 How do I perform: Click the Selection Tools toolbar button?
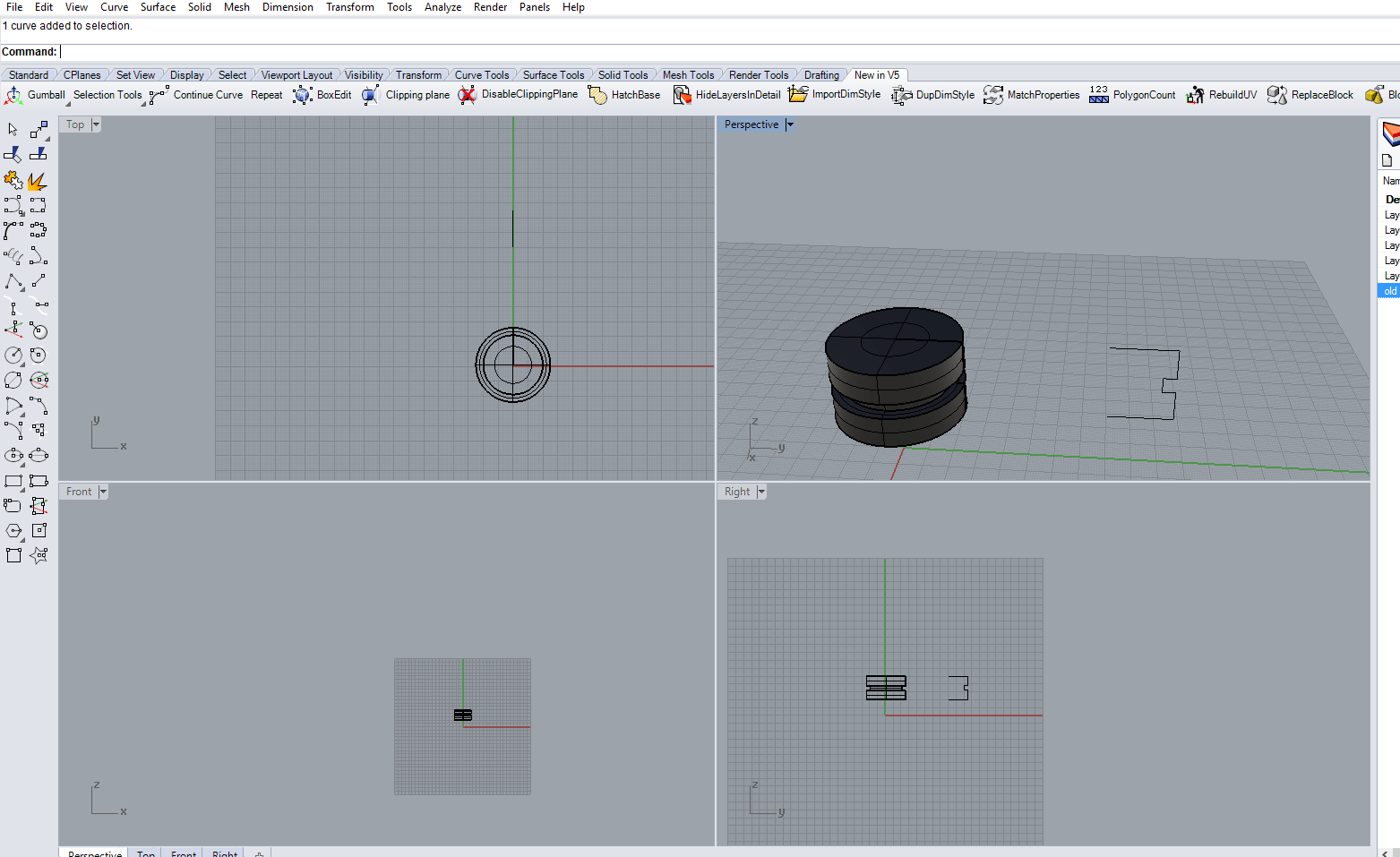[x=107, y=95]
